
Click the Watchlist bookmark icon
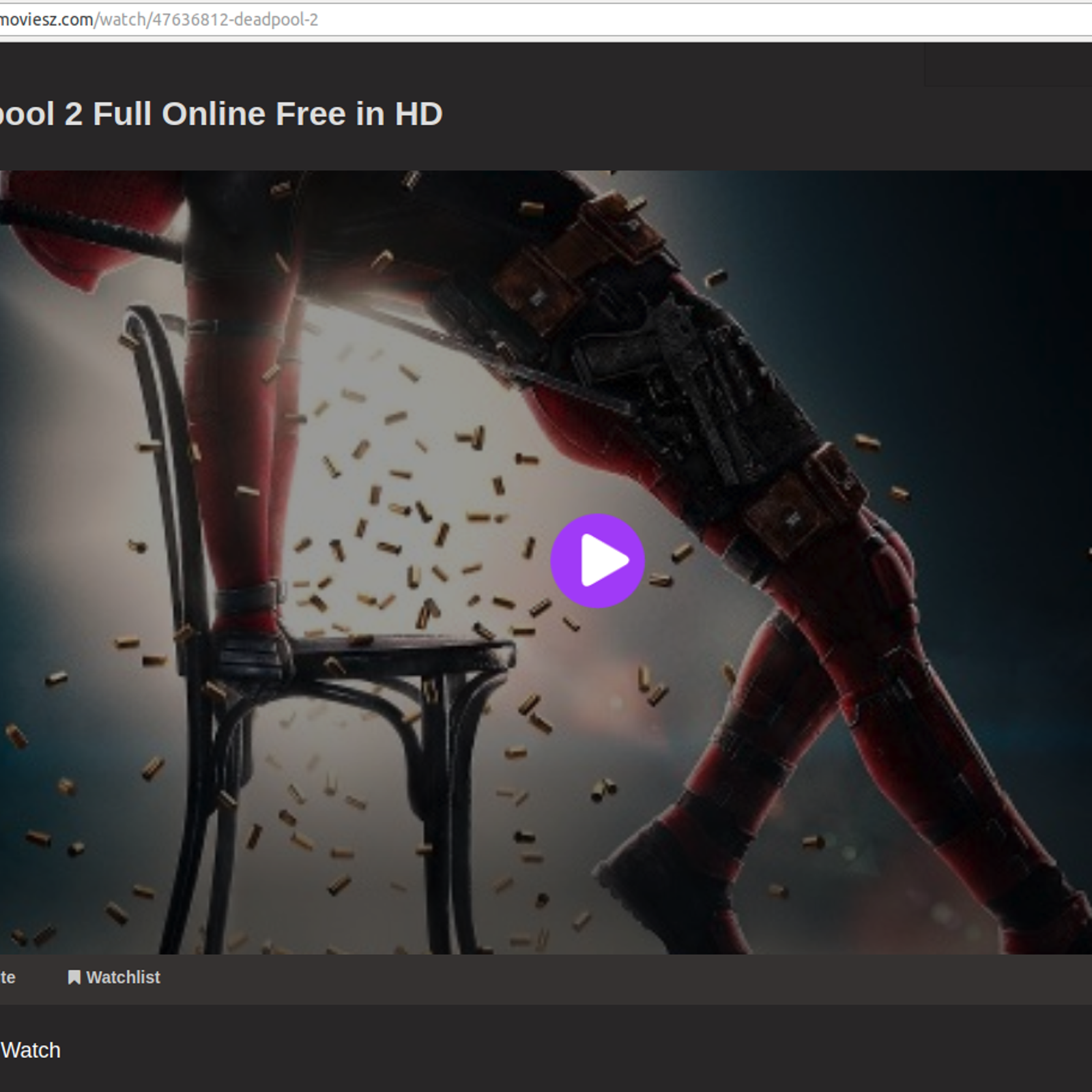pyautogui.click(x=74, y=977)
